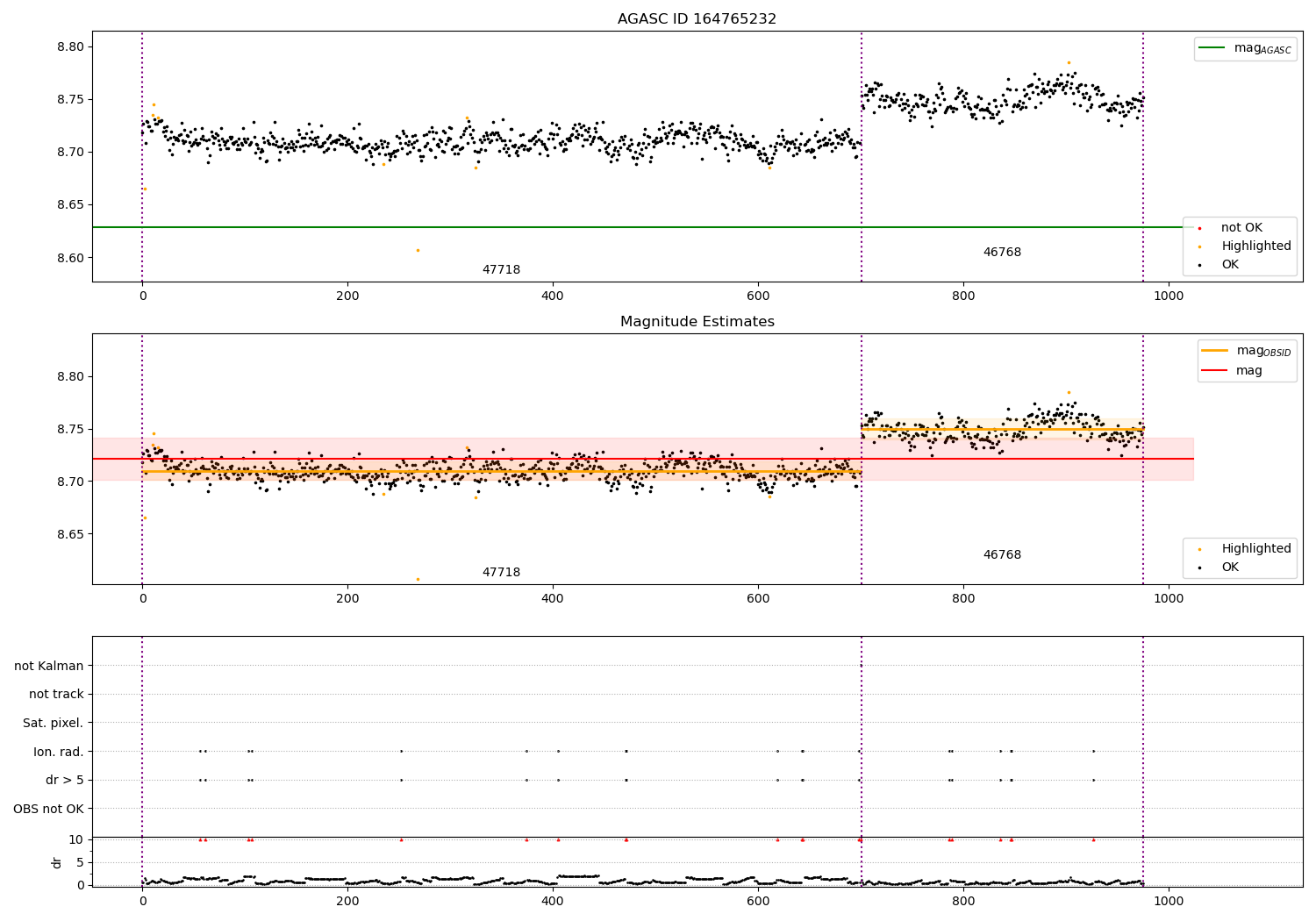Click the 5 tick on the dr axis
1316x921 pixels.
81,863
